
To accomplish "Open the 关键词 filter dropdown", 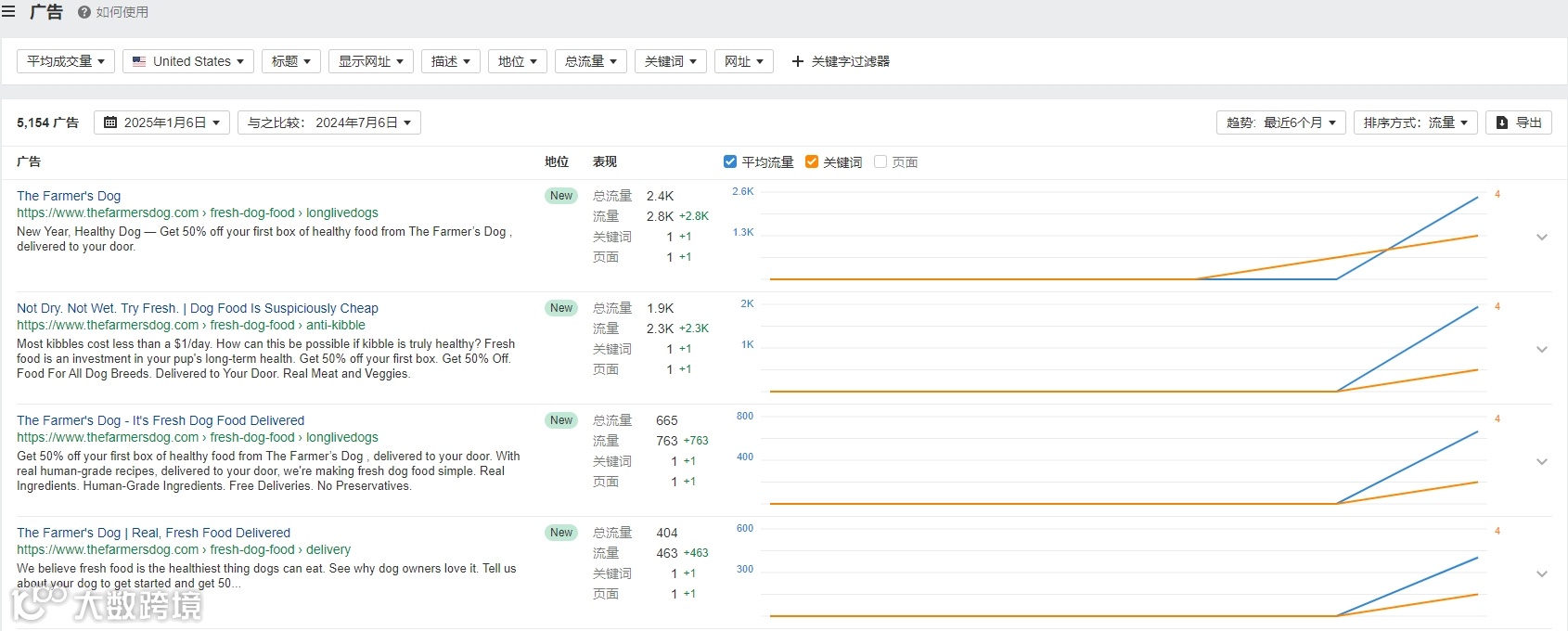I will [x=671, y=61].
